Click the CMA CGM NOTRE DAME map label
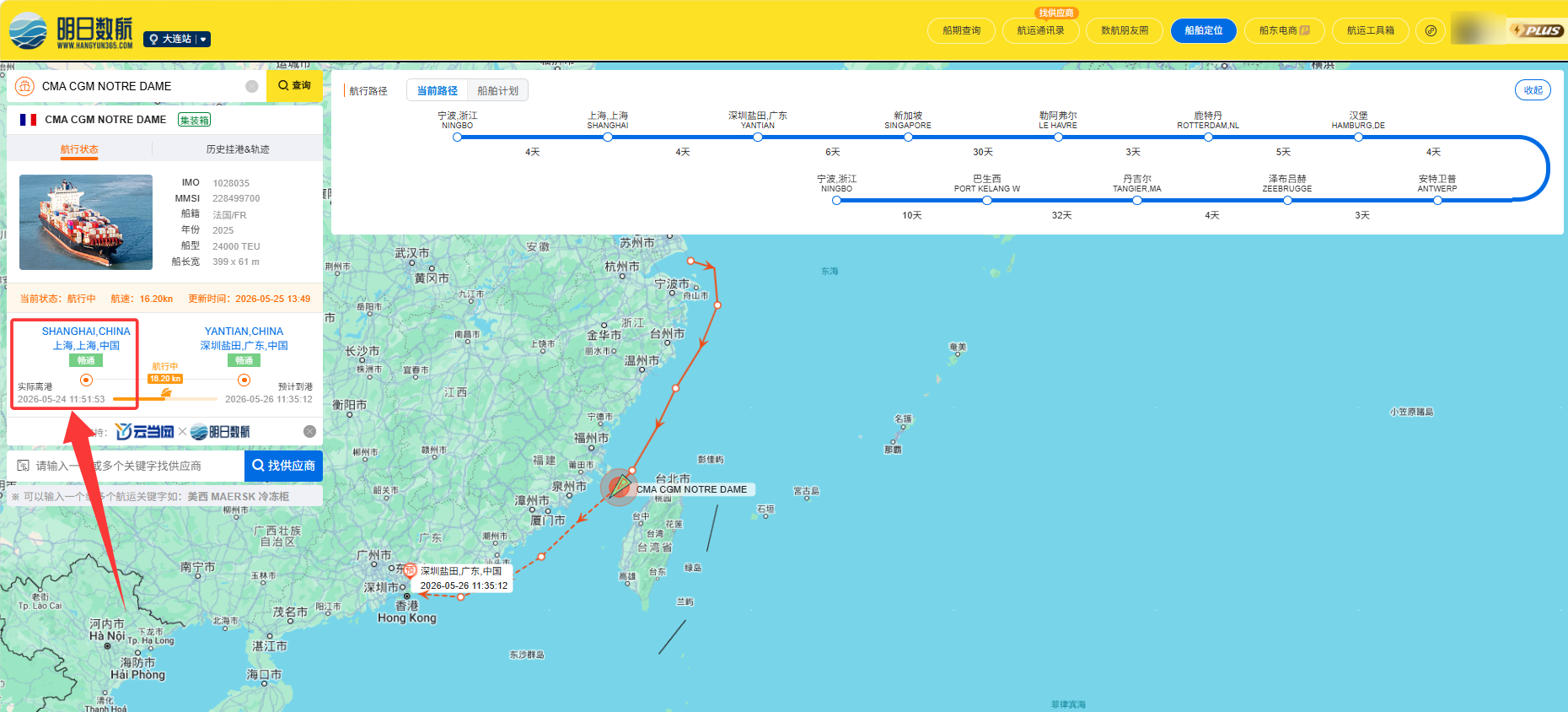 tap(692, 489)
